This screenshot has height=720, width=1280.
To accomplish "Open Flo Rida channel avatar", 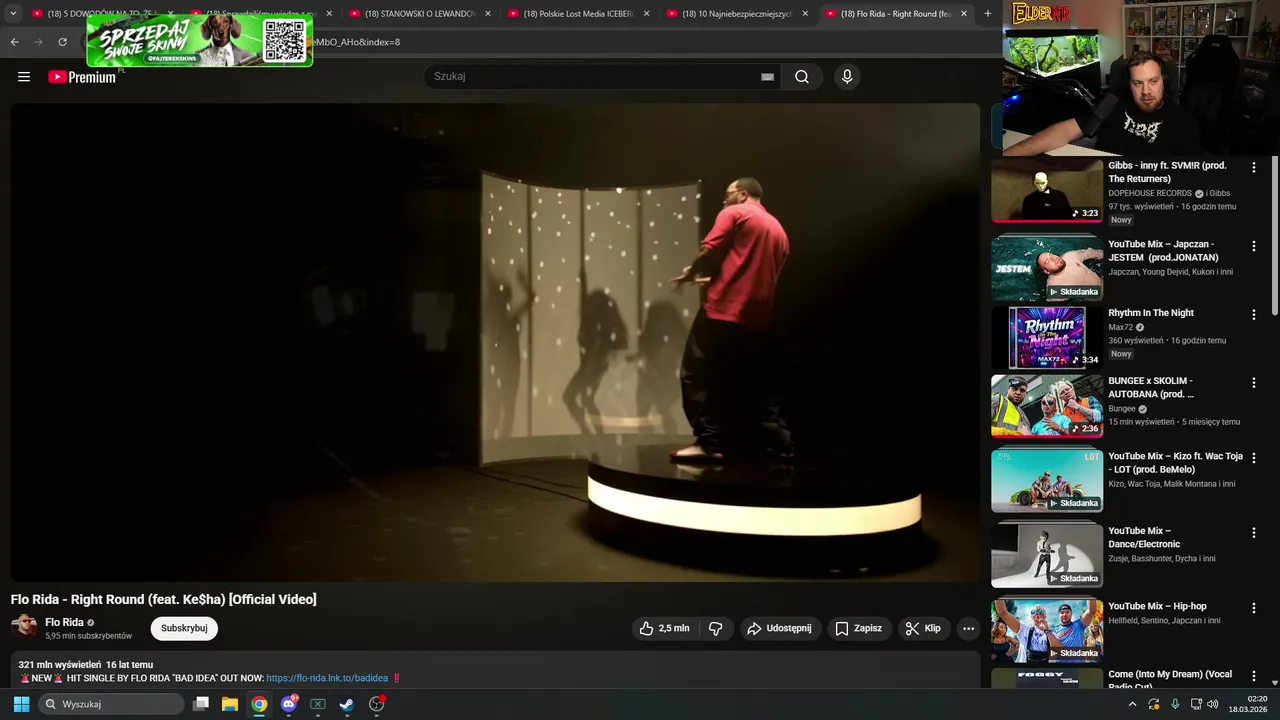I will pos(24,626).
